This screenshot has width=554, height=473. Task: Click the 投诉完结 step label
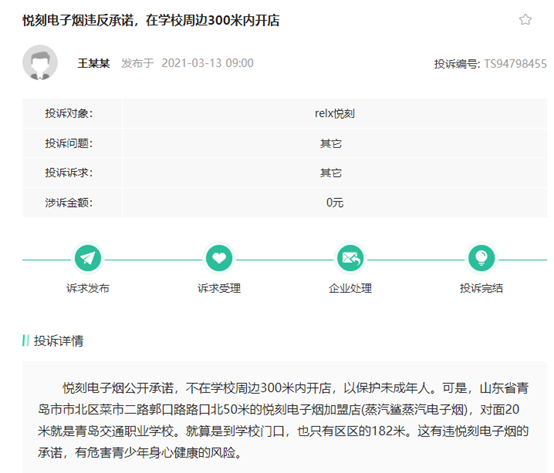481,288
